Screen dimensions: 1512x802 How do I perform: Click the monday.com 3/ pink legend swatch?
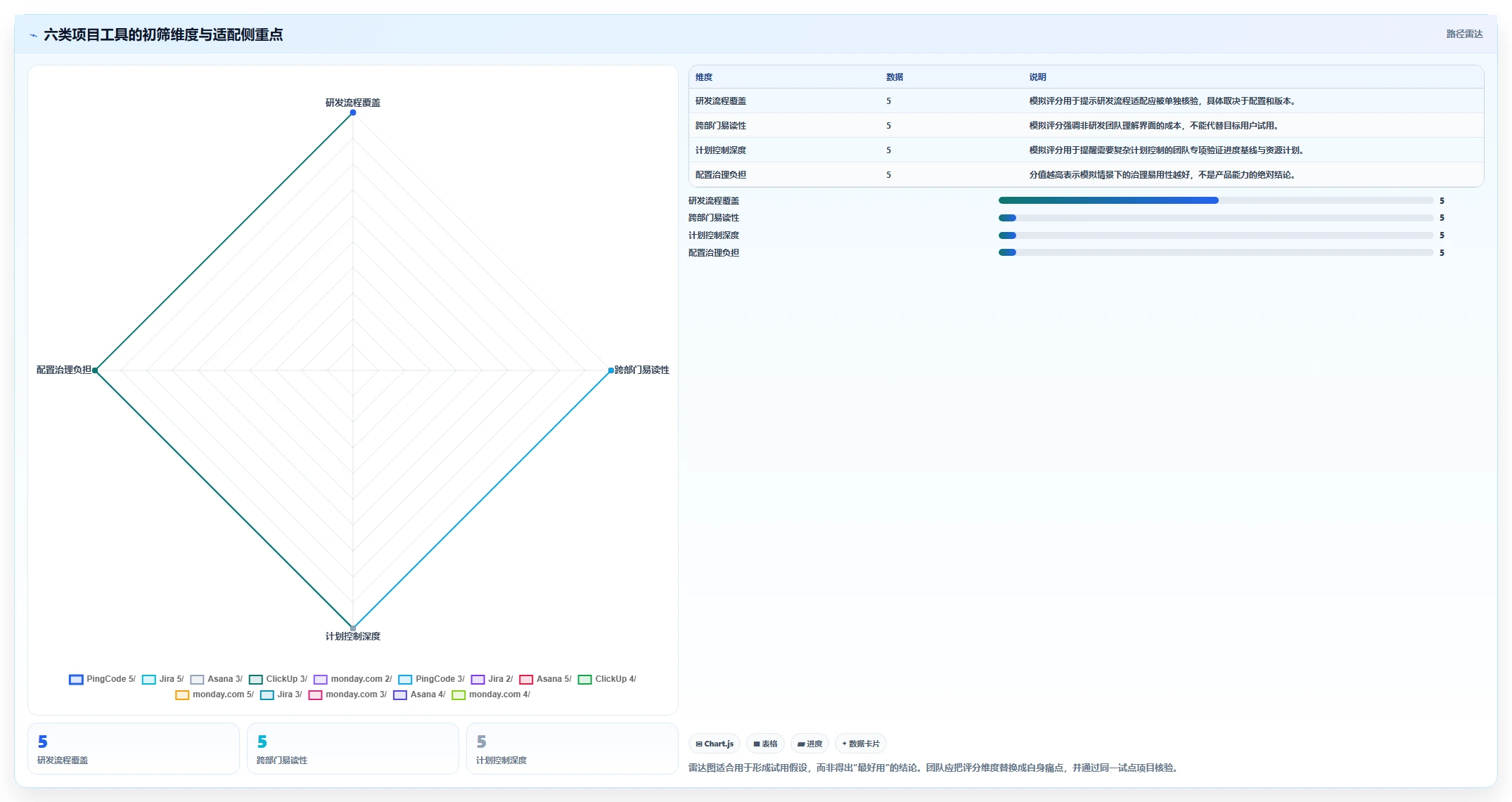315,695
